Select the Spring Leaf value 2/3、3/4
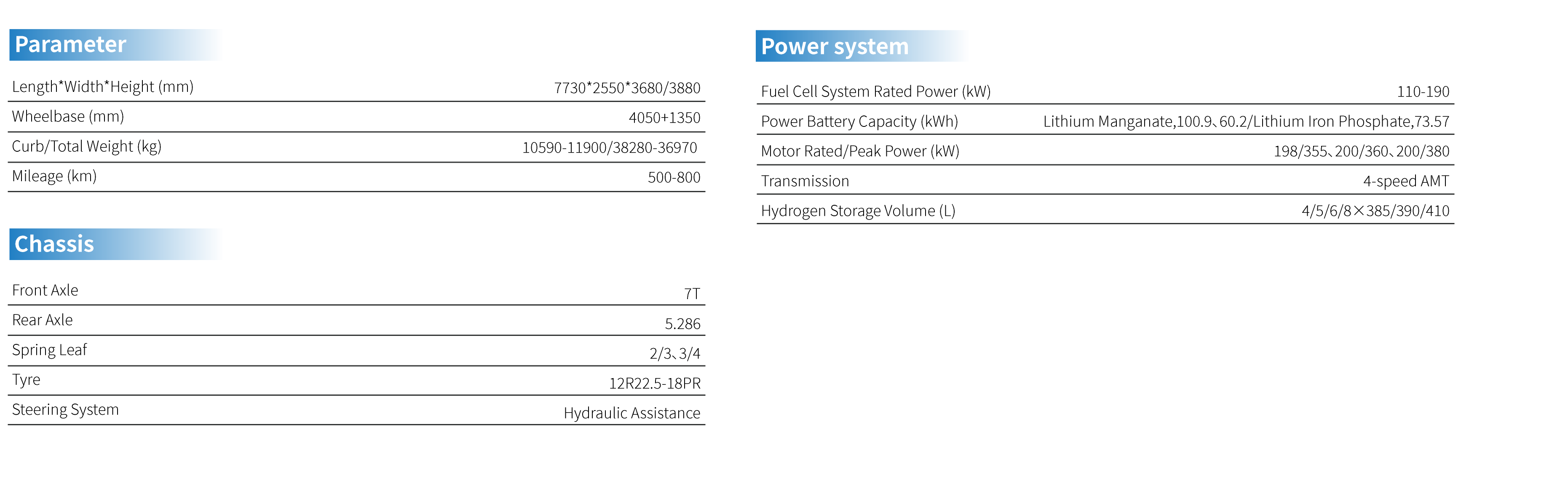 [x=674, y=354]
